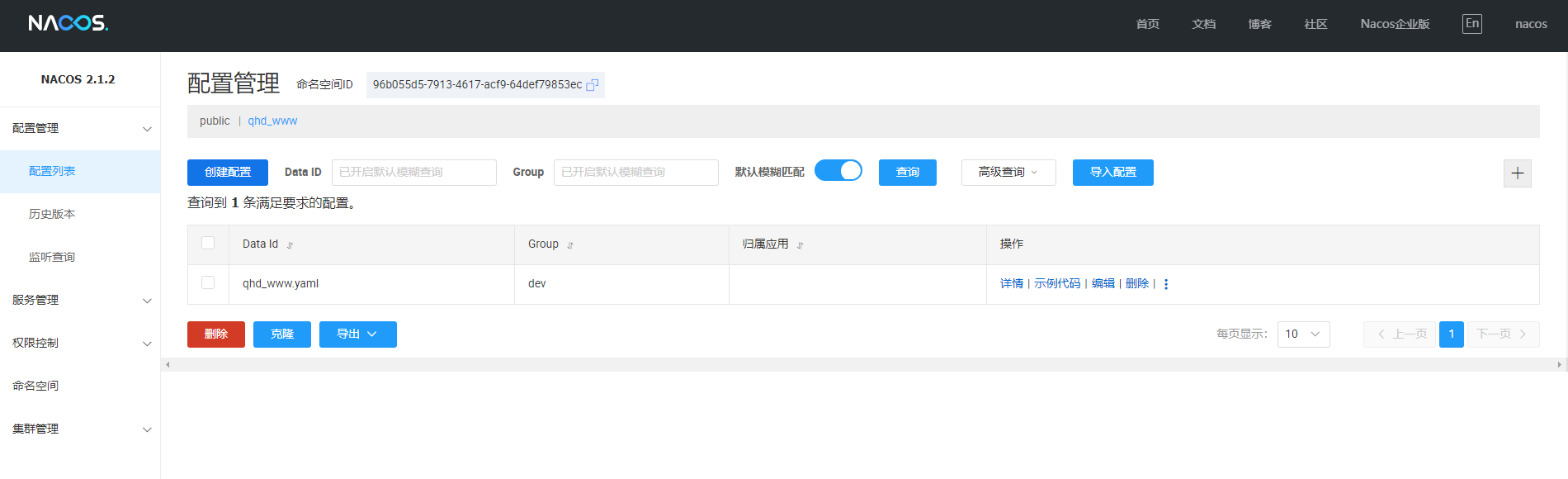Click 编辑 for qhd_www.yaml
This screenshot has width=1568, height=479.
1103,284
